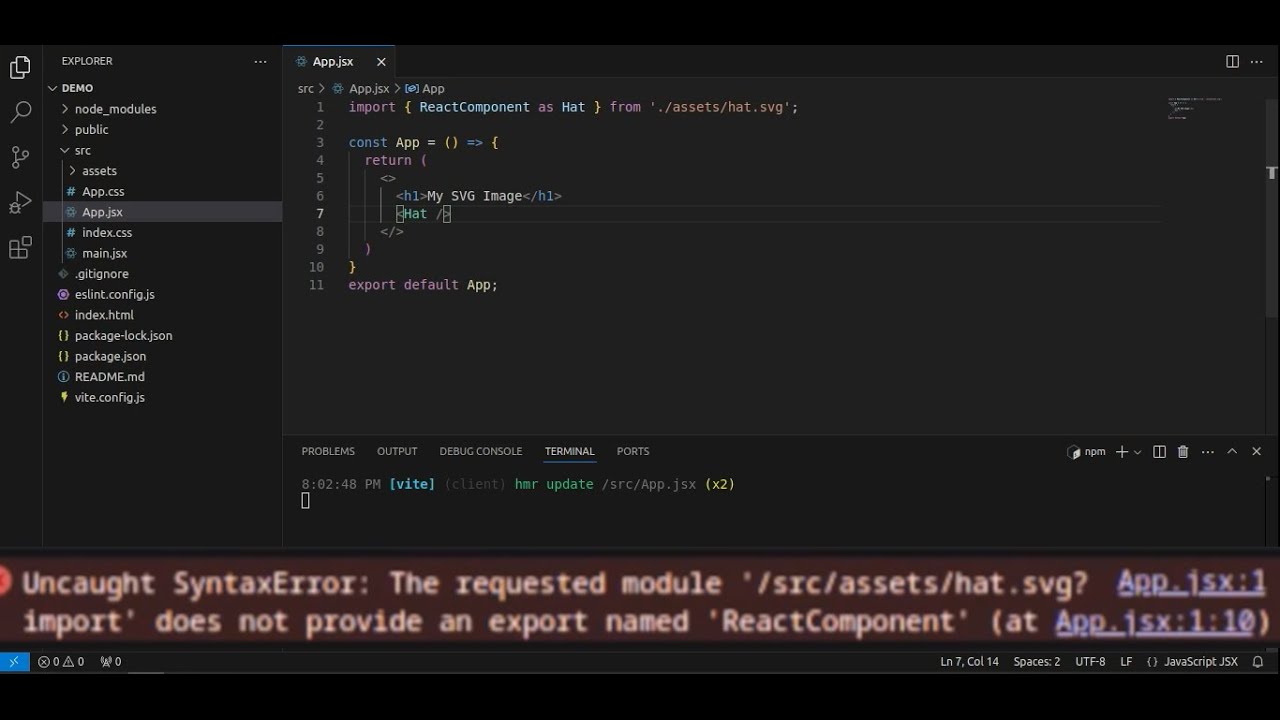Viewport: 1280px width, 720px height.
Task: Change end of line LF setting
Action: (x=1126, y=661)
